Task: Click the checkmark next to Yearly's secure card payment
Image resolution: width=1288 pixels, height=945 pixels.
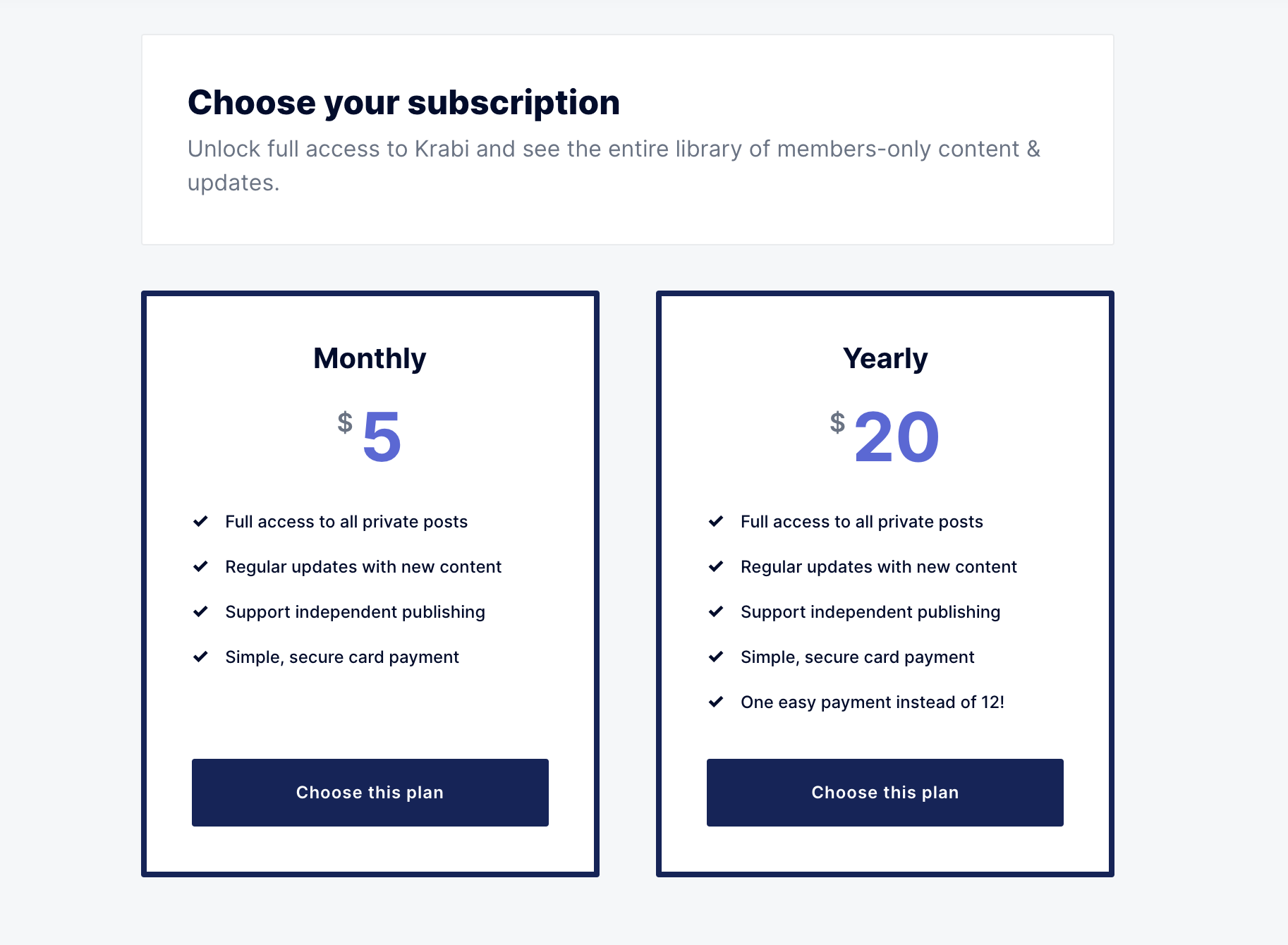Action: pos(717,657)
